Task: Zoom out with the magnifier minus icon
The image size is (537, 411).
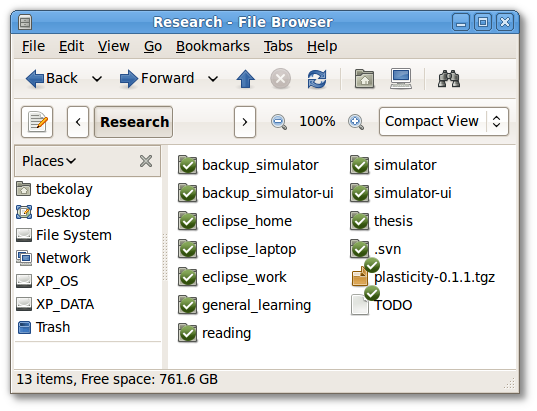Action: (x=279, y=122)
